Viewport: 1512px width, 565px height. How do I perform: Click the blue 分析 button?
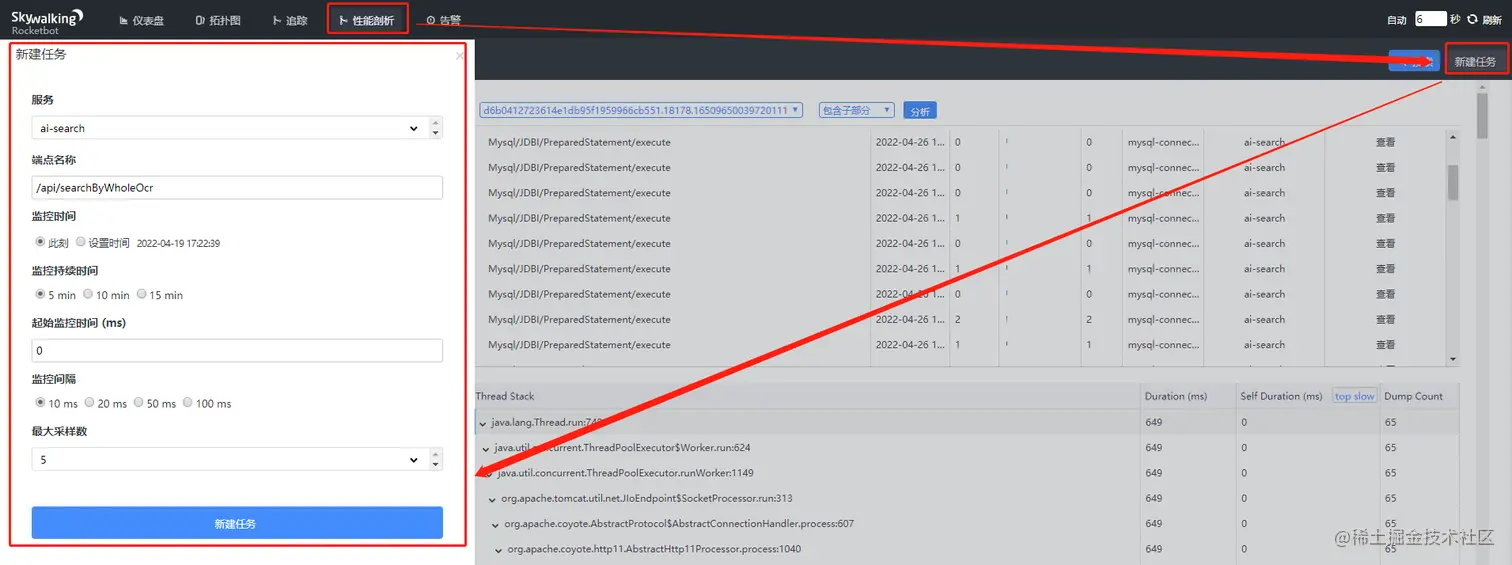pos(920,110)
